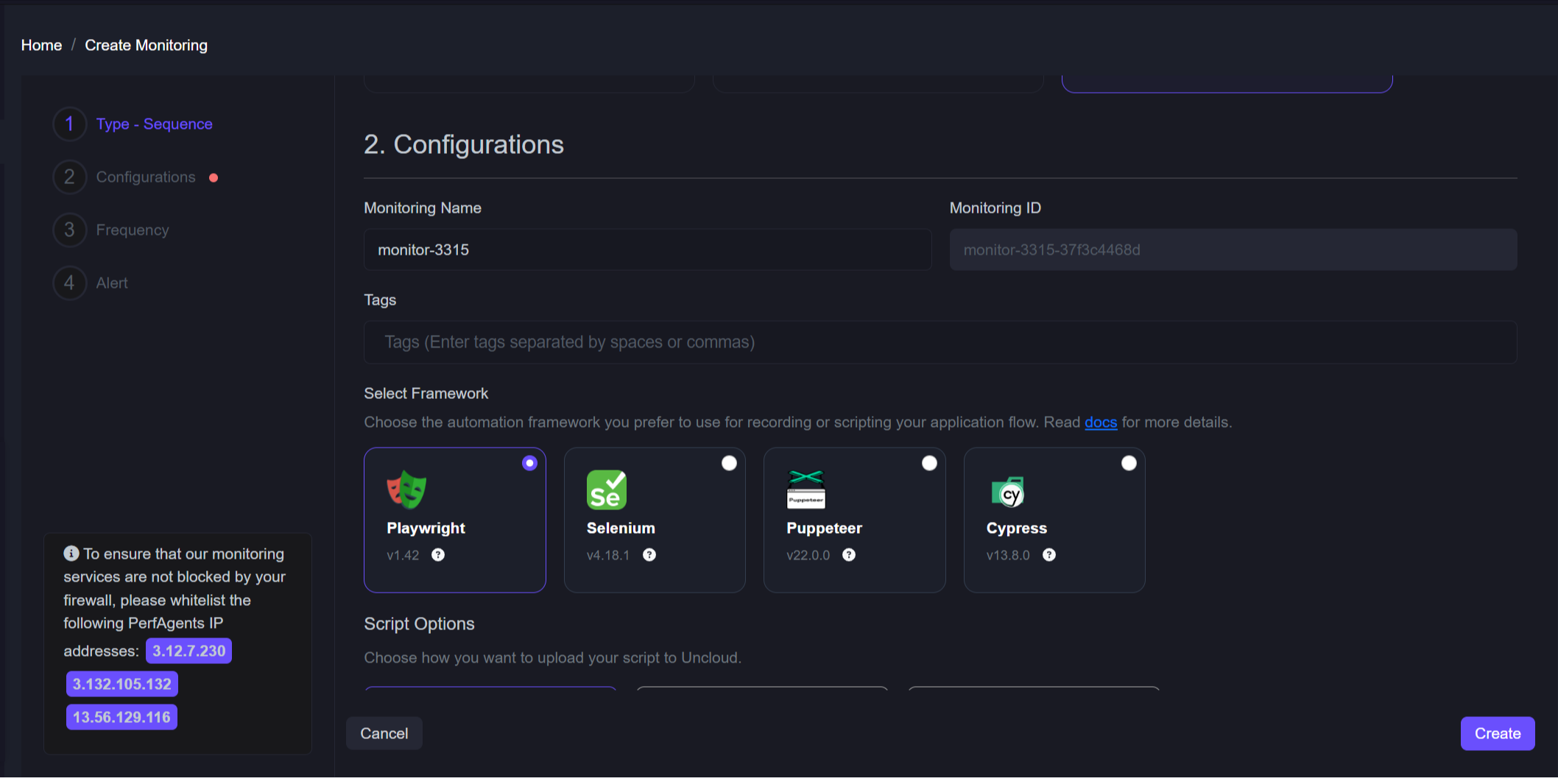Open the Frequency step in sidebar
1558x784 pixels.
133,230
